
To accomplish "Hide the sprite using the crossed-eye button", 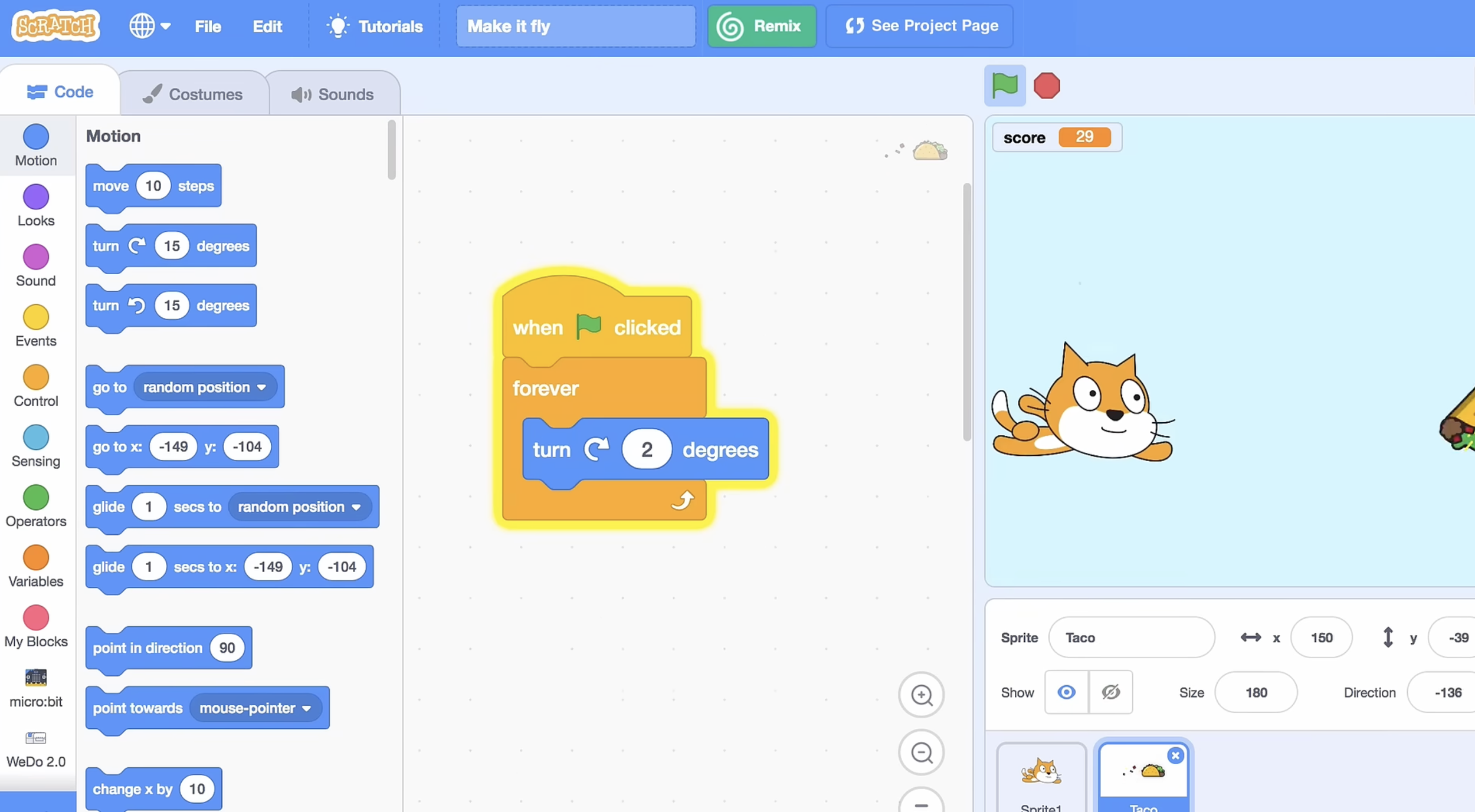I will tap(1110, 692).
